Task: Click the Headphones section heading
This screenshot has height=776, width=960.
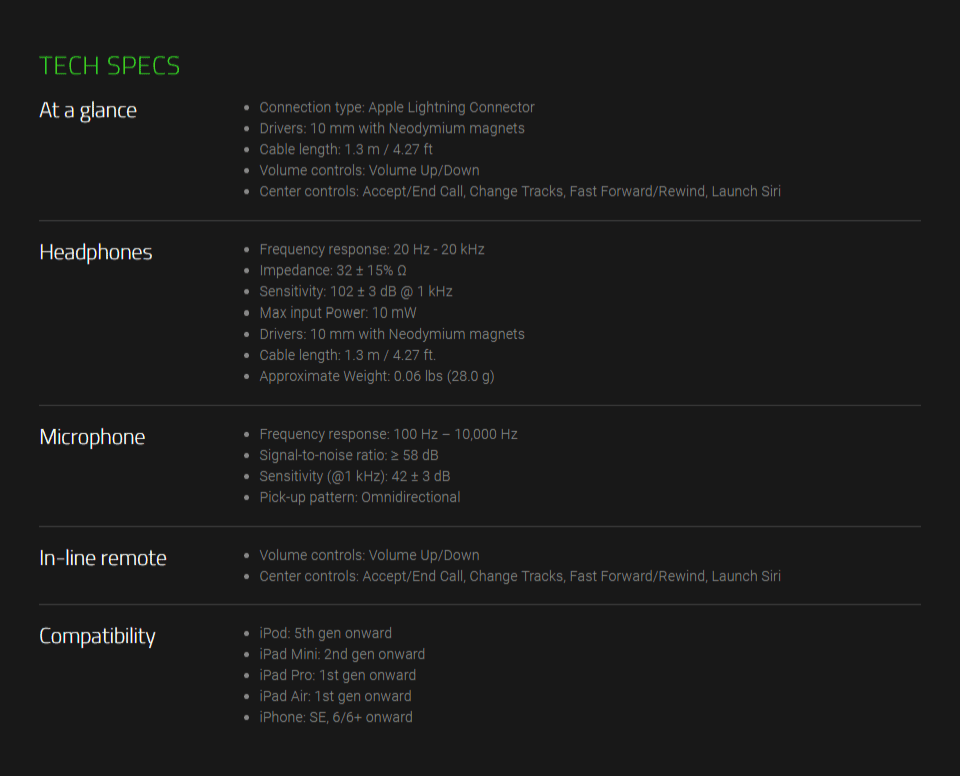Action: pos(96,252)
